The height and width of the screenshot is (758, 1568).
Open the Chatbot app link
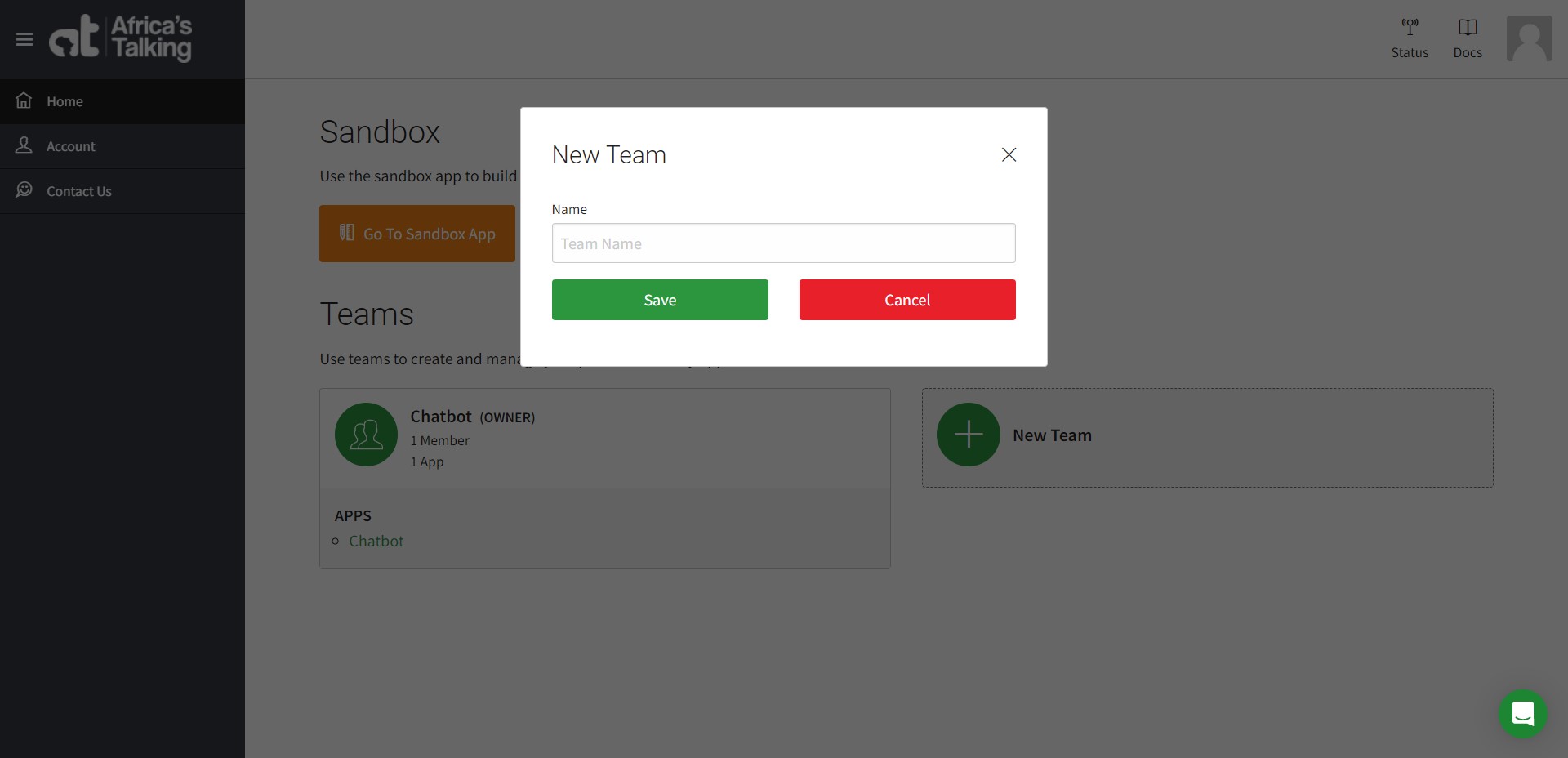coord(376,541)
